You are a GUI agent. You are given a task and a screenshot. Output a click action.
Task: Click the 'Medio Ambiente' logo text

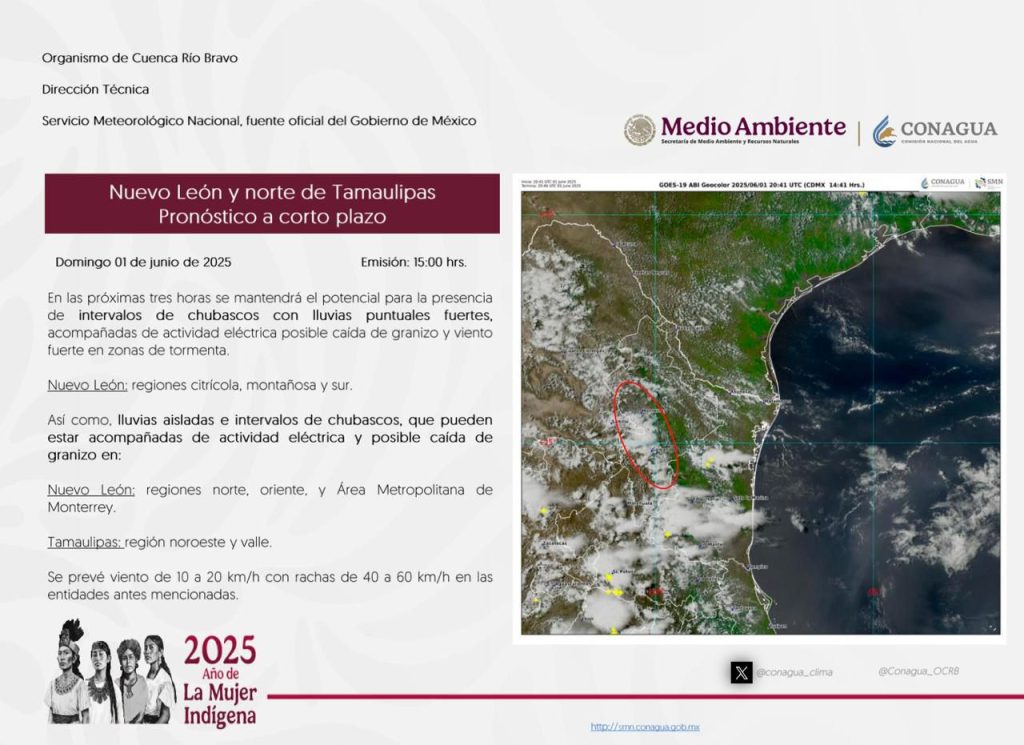[753, 127]
